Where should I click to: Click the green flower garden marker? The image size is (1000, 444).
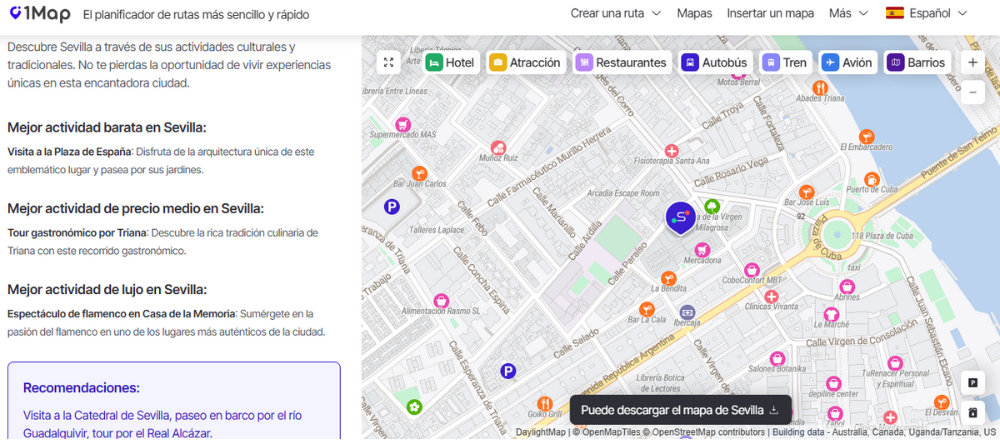pos(415,406)
